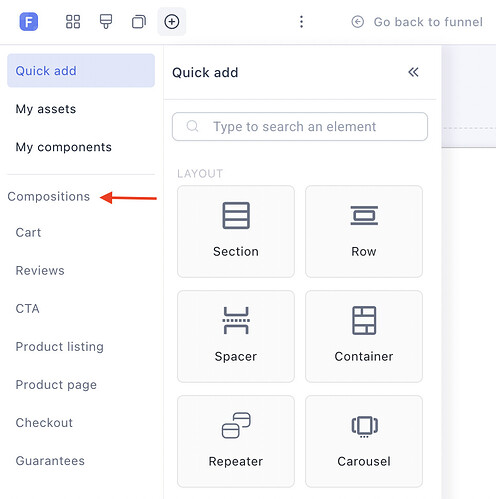Select the Quick add sidebar item
The image size is (496, 499).
81,71
